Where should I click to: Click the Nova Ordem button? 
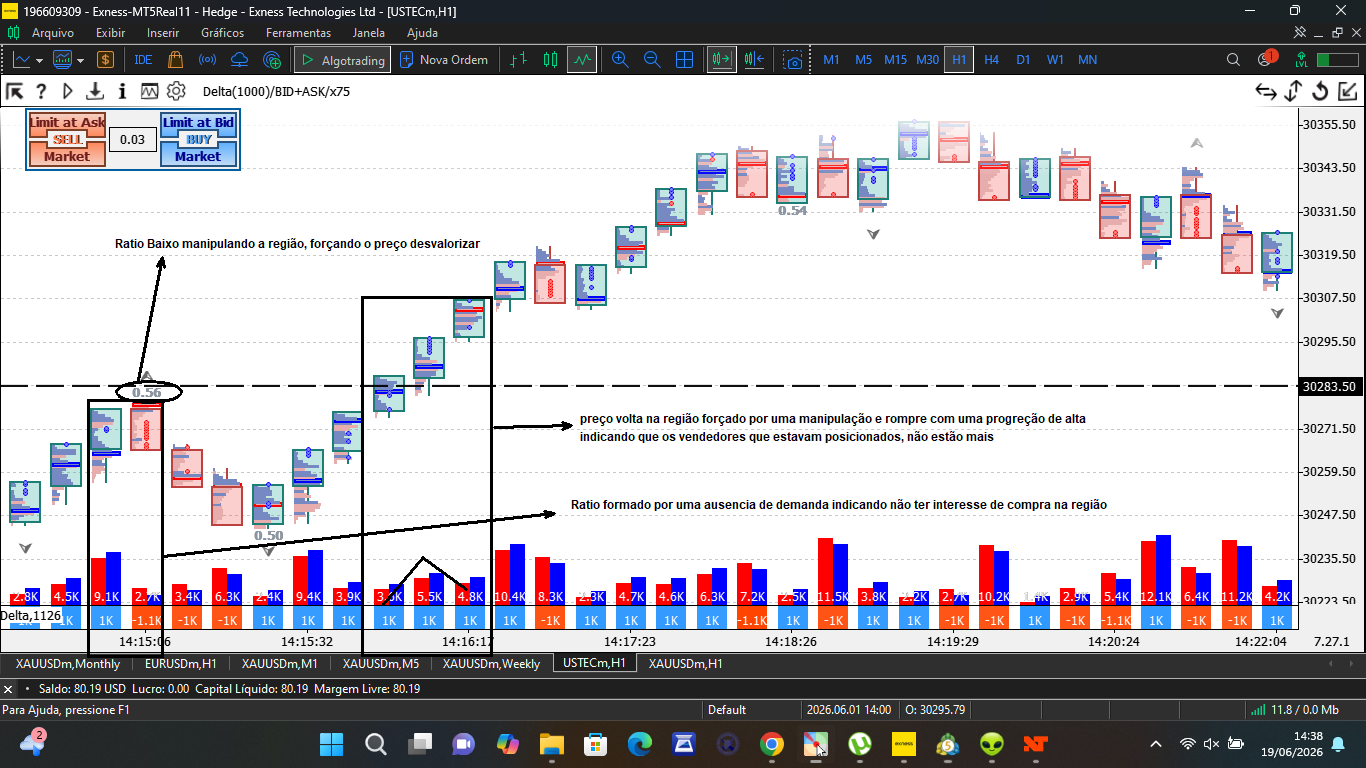tap(444, 60)
